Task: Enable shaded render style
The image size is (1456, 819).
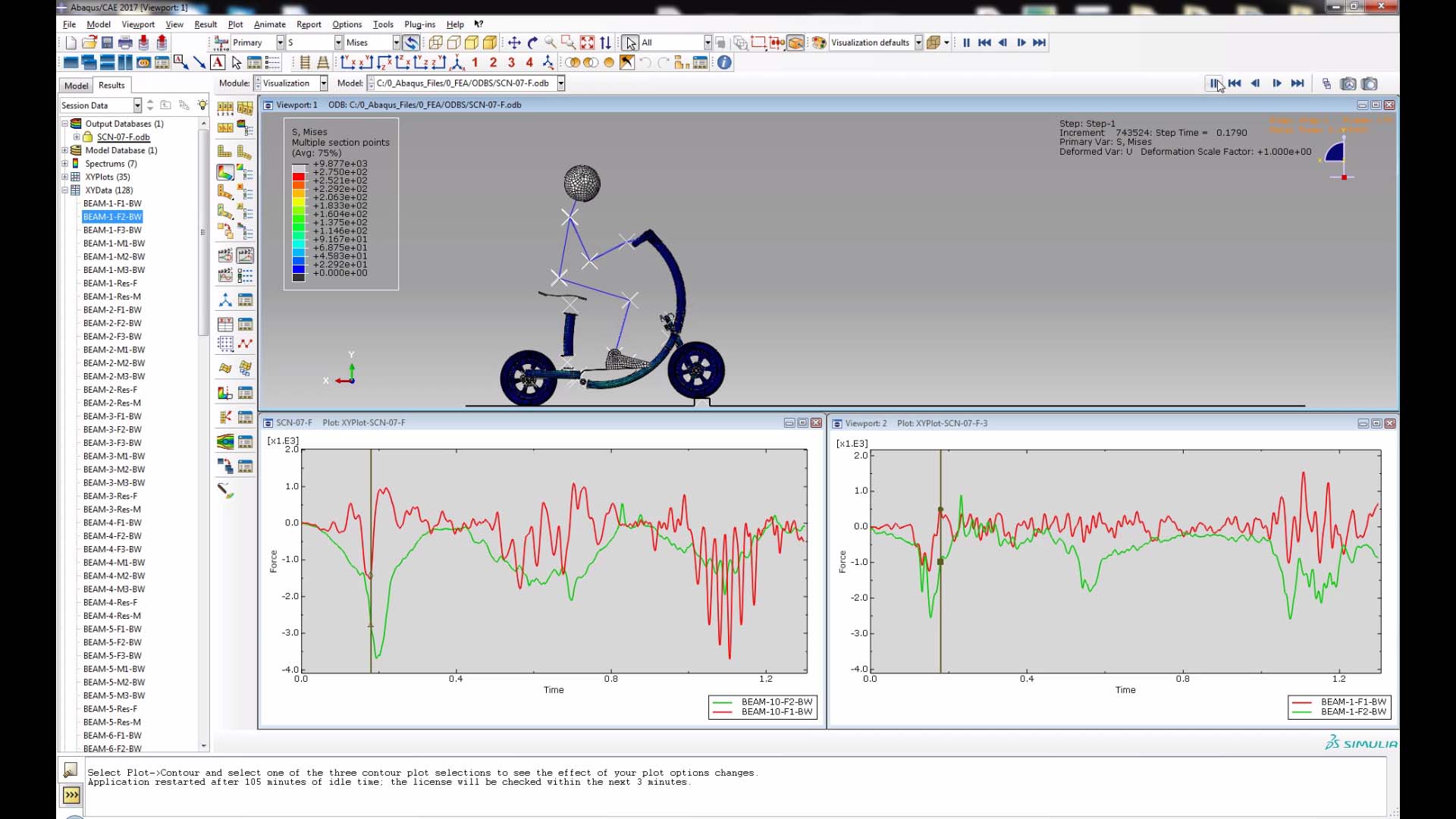Action: [490, 43]
